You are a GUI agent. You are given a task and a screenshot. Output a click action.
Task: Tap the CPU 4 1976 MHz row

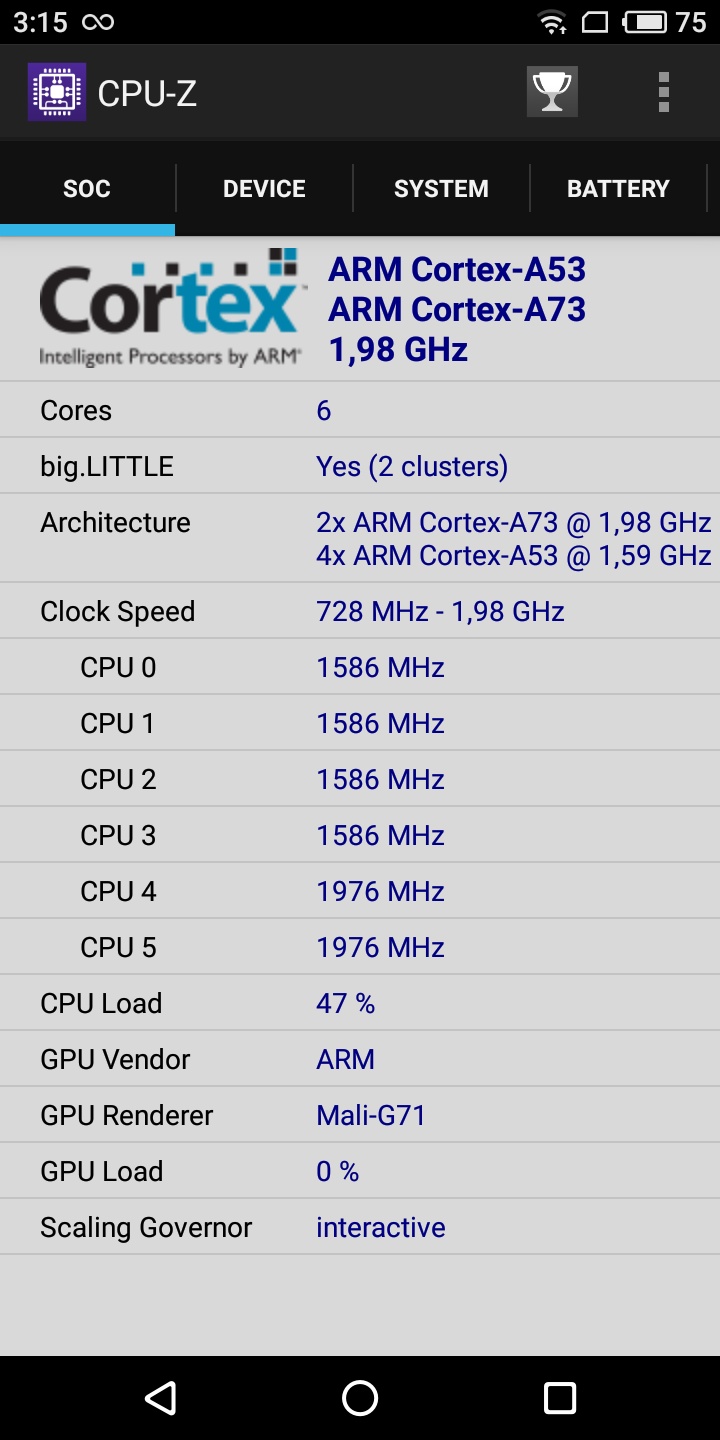point(360,891)
